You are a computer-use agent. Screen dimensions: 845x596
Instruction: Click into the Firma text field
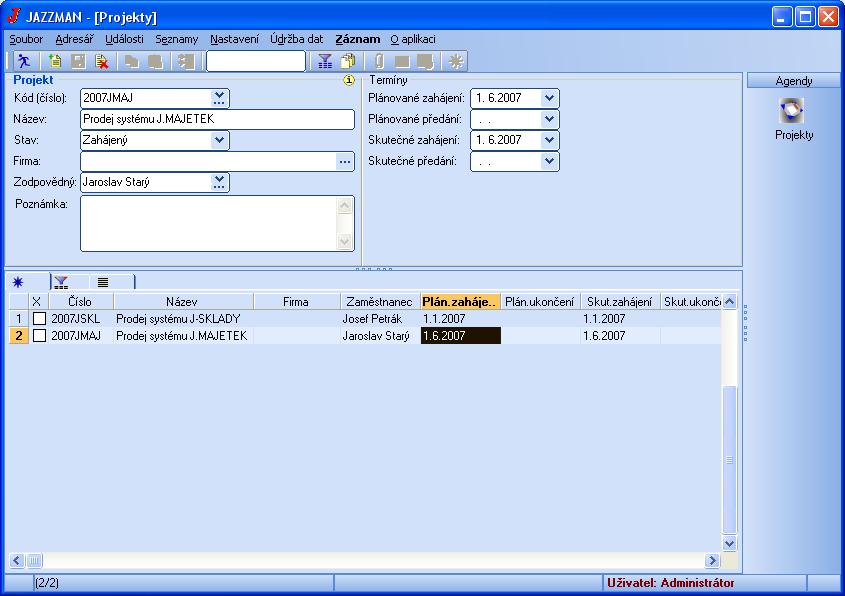coord(208,161)
